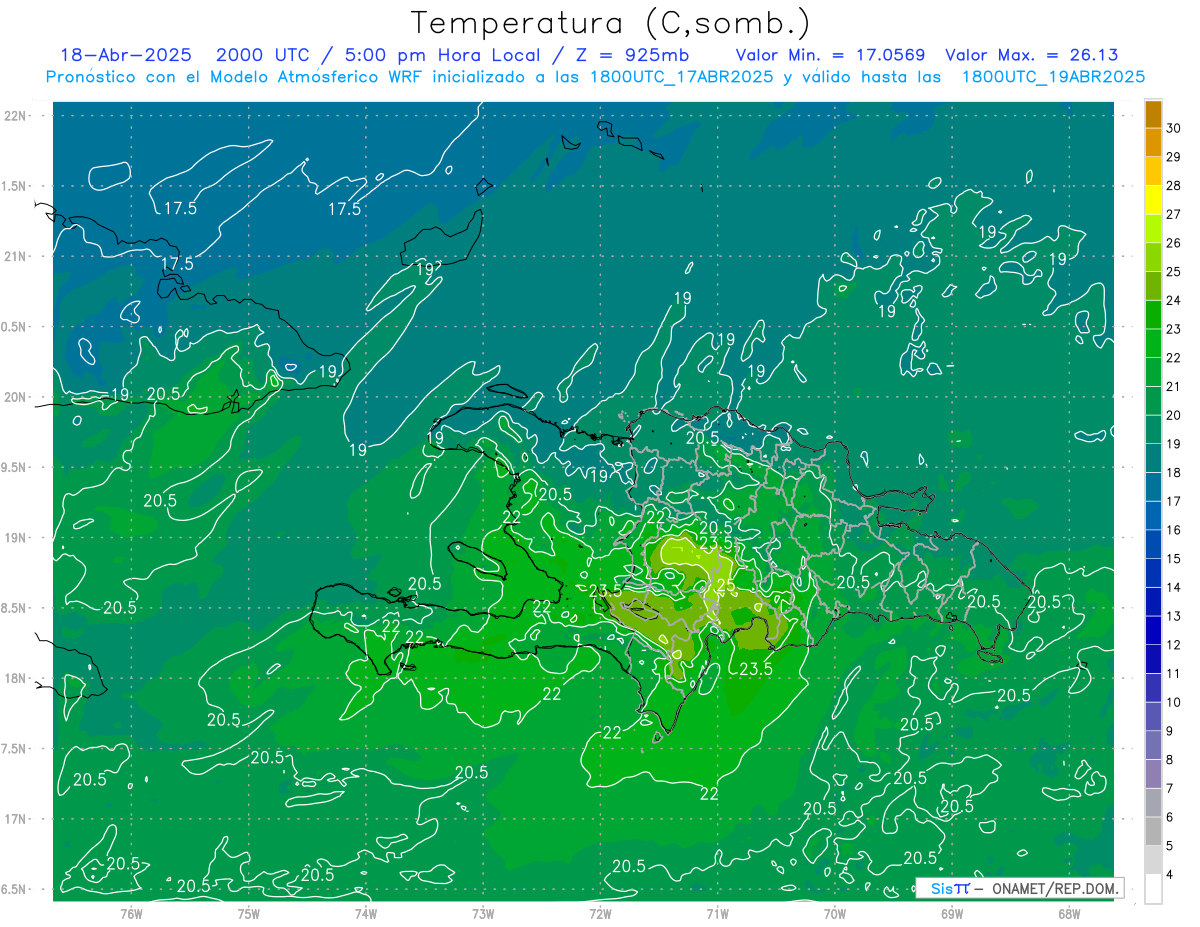Click the '72W' longitude axis label
This screenshot has height=927, width=1200.
tap(600, 913)
